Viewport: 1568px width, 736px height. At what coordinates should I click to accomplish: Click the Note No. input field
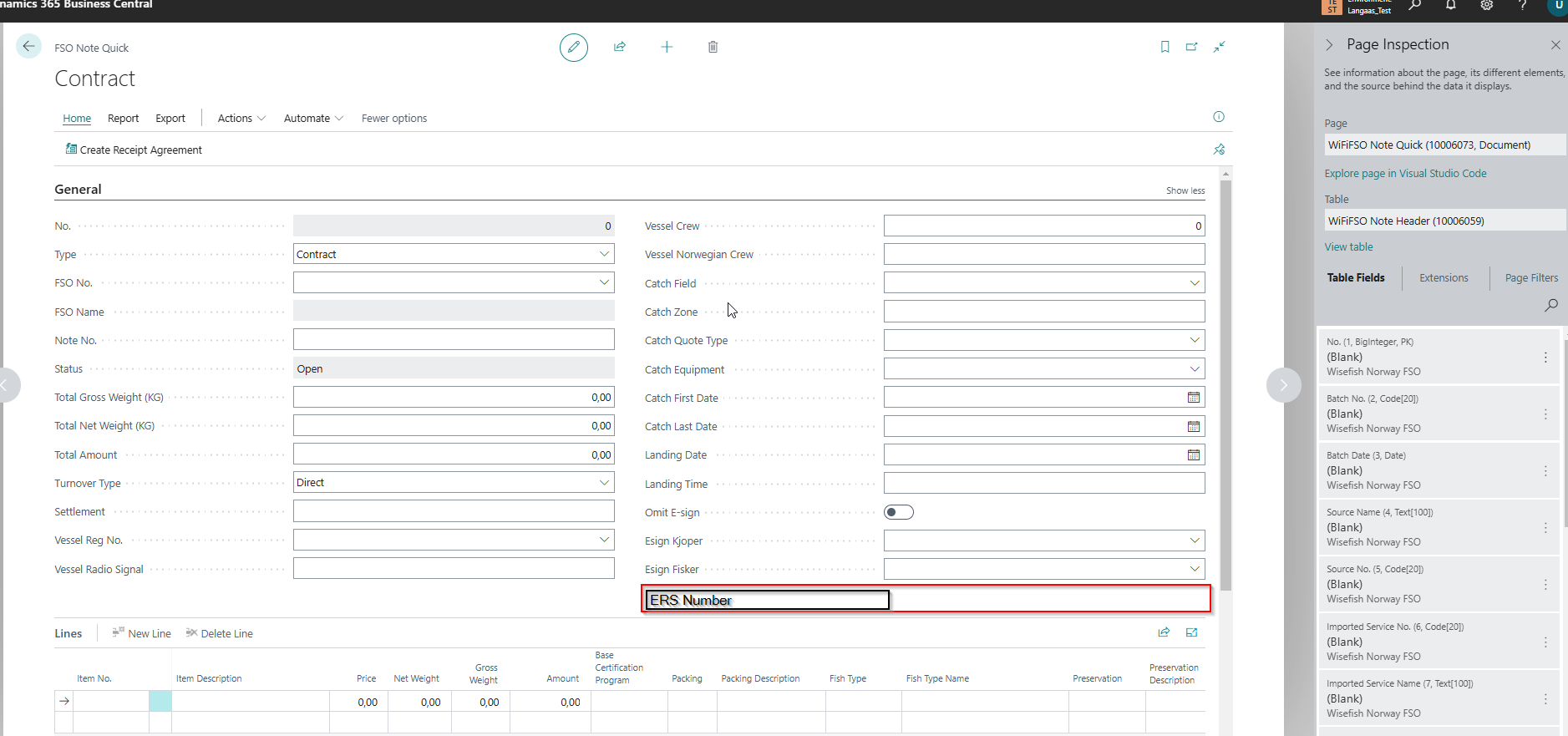(454, 340)
